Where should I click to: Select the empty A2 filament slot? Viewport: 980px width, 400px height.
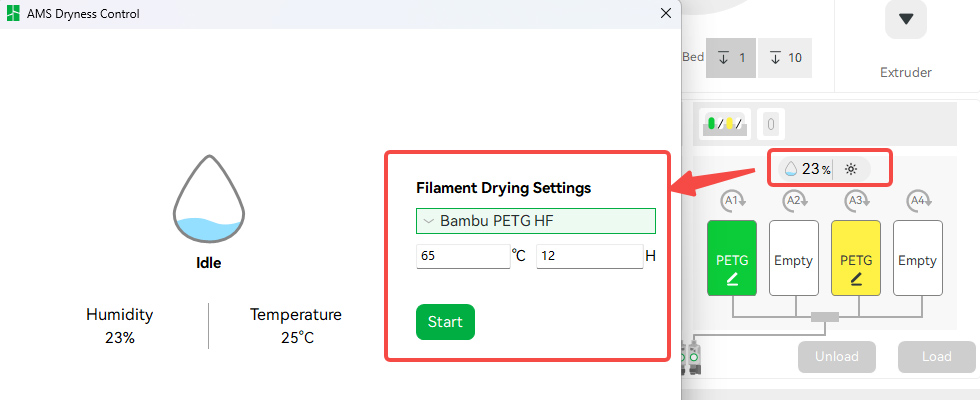tap(794, 258)
